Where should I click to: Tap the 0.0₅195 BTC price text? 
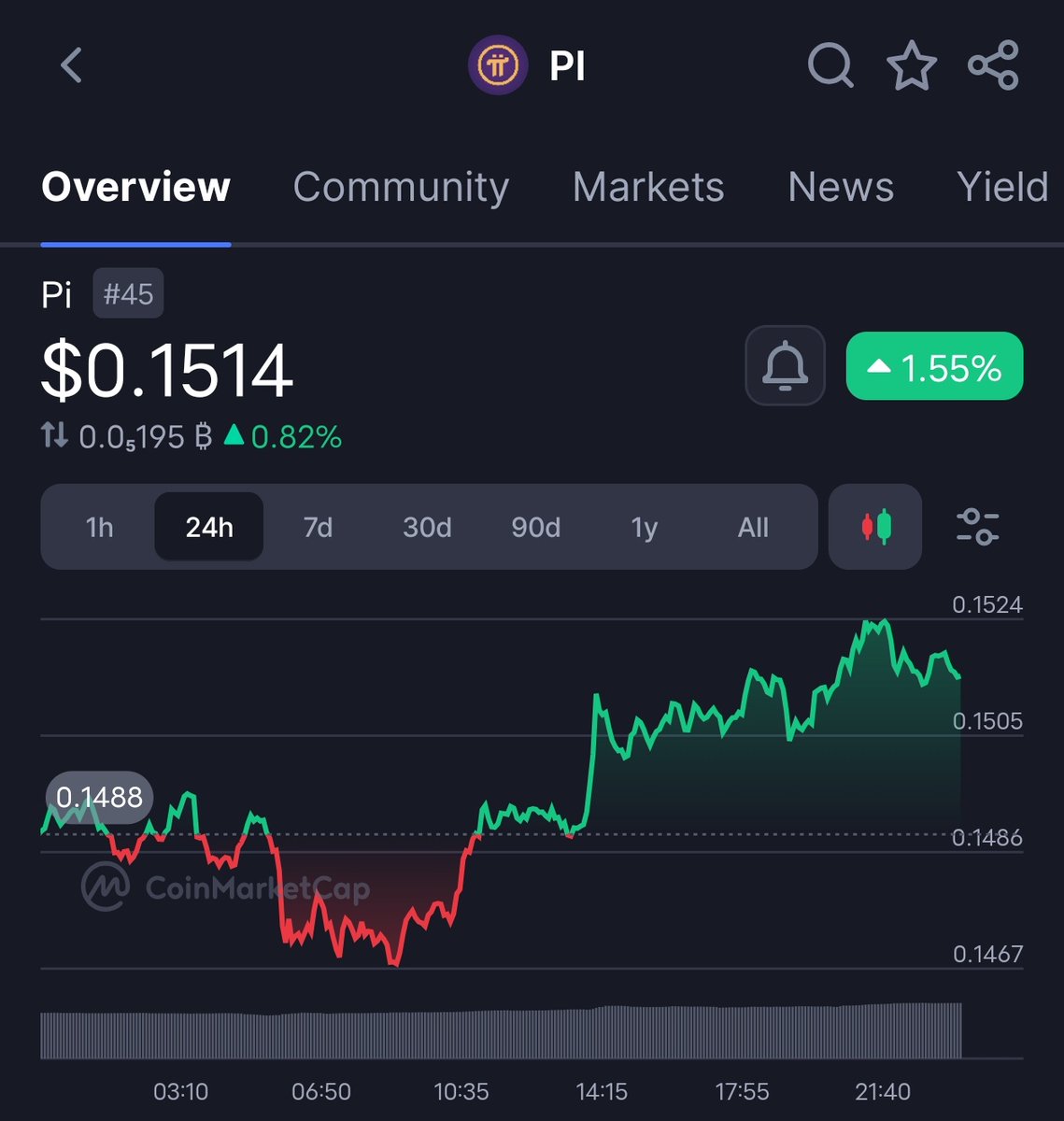coord(146,436)
